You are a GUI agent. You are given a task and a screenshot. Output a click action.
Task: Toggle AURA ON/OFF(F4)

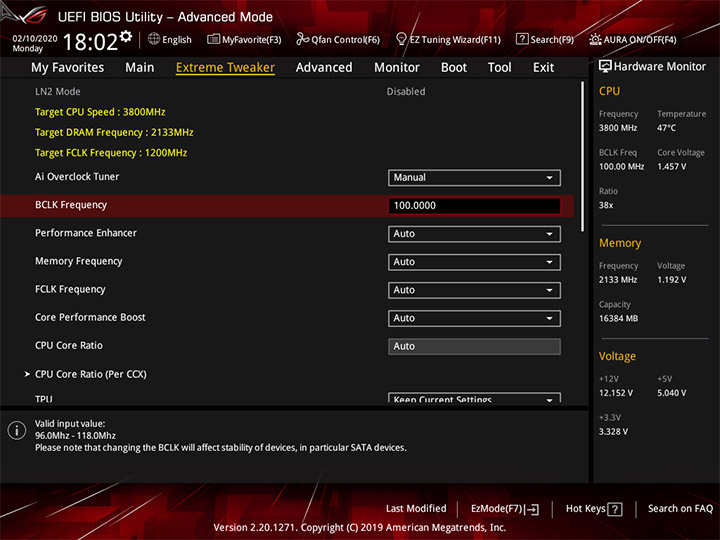tap(633, 39)
